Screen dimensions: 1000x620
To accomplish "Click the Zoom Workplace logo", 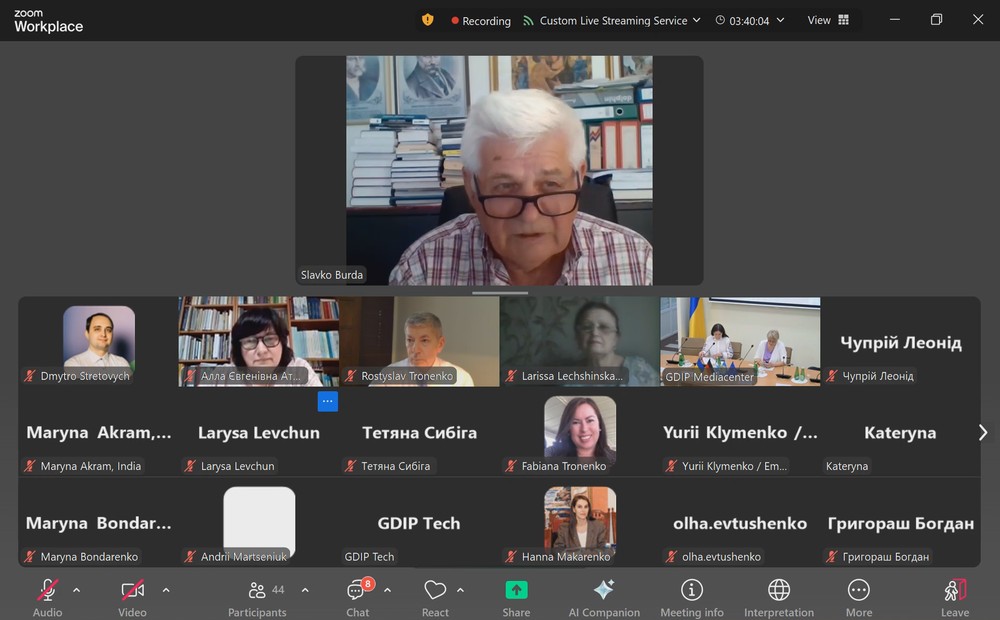I will pos(48,21).
